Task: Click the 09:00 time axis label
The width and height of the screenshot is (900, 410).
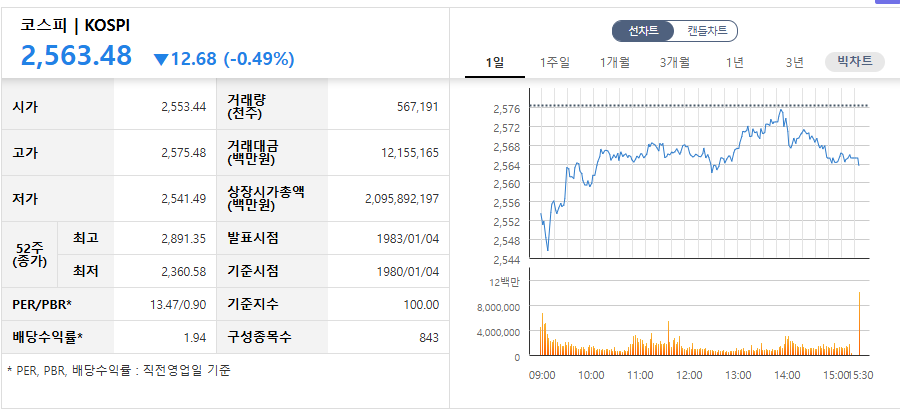Action: pyautogui.click(x=542, y=376)
